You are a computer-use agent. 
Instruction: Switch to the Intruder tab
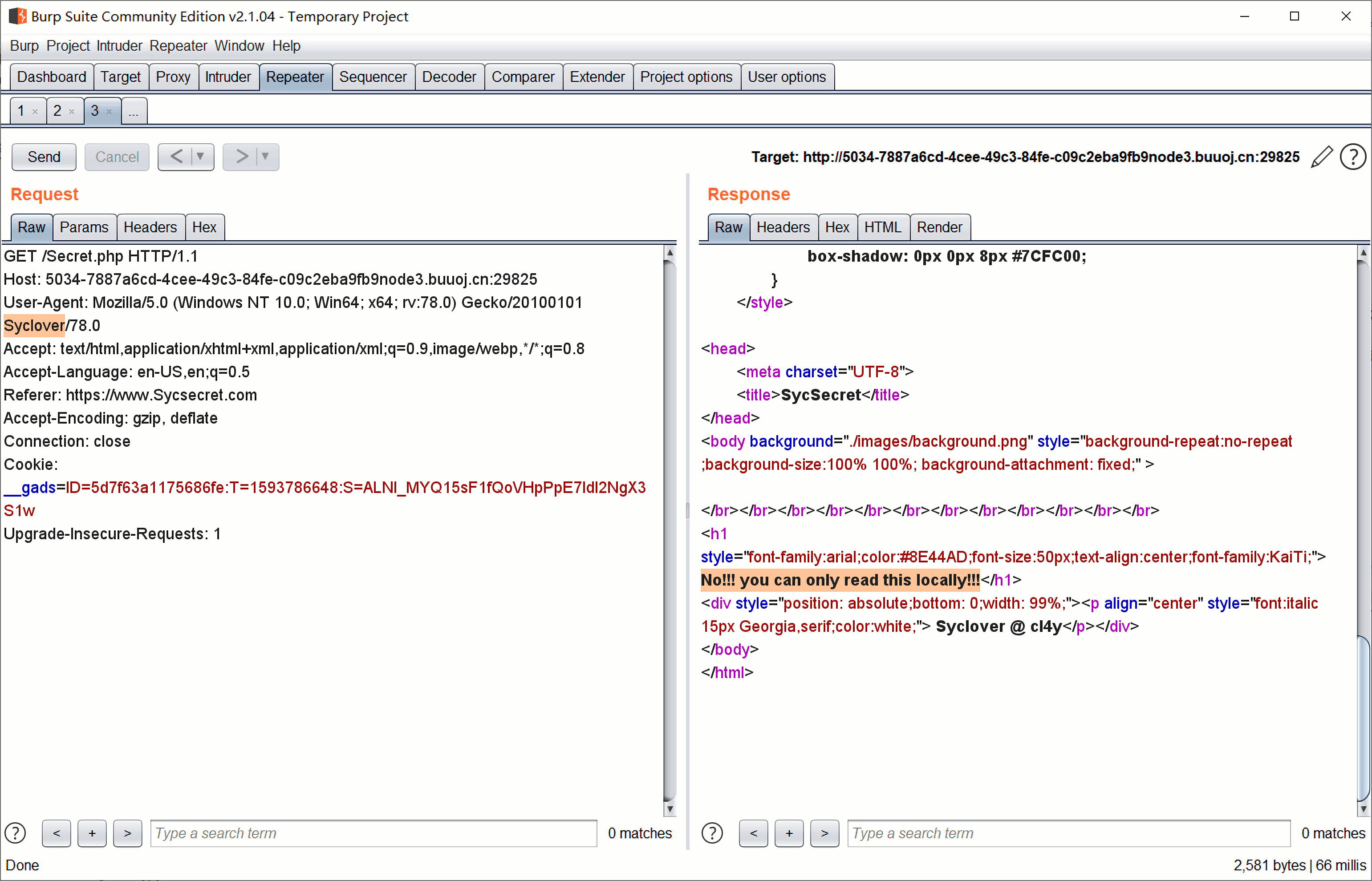click(x=228, y=77)
